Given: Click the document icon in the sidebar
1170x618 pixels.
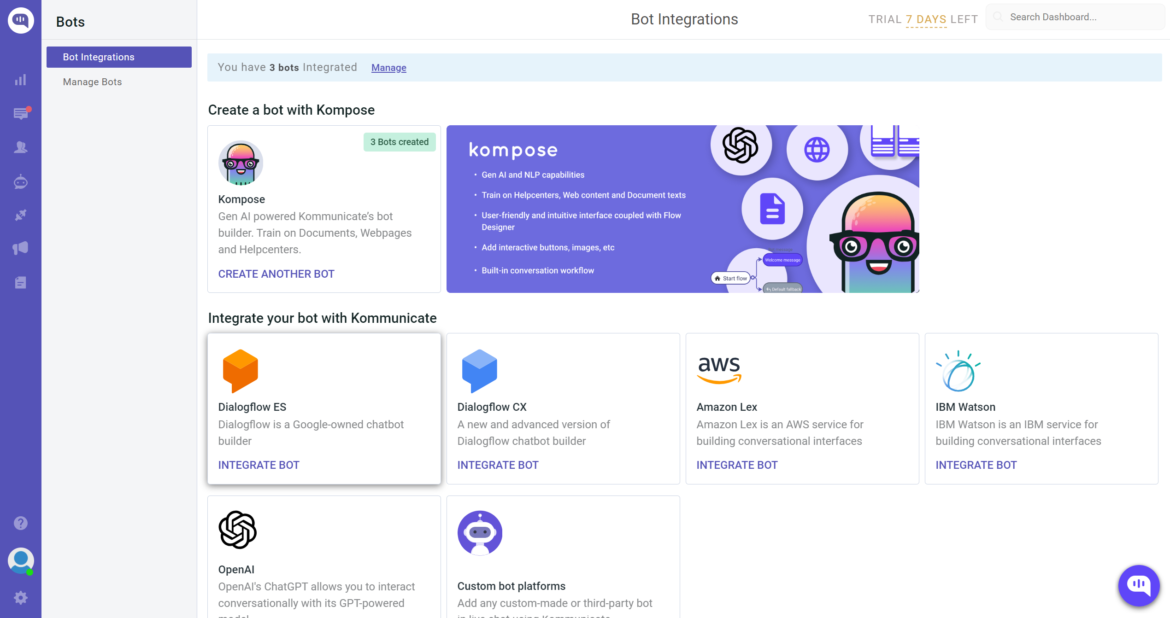Looking at the screenshot, I should (20, 281).
